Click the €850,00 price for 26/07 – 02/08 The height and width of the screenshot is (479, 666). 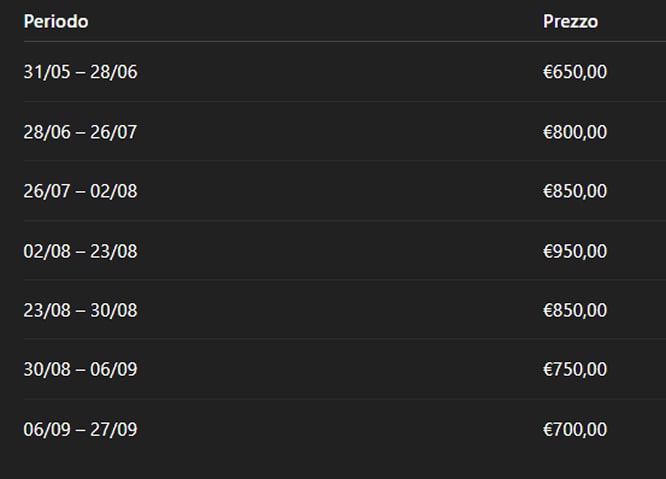point(574,191)
